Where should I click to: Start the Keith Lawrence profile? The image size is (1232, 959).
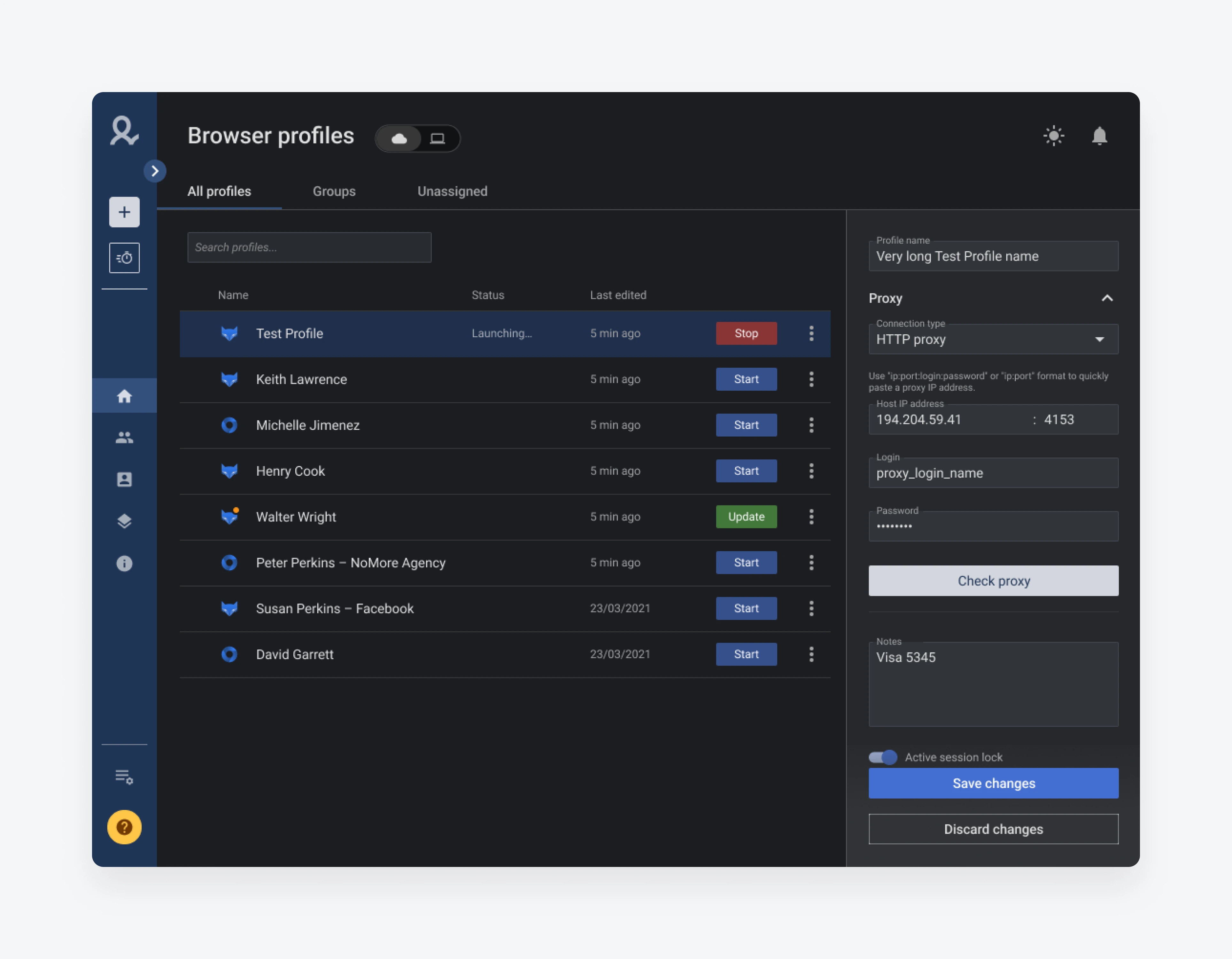(746, 379)
